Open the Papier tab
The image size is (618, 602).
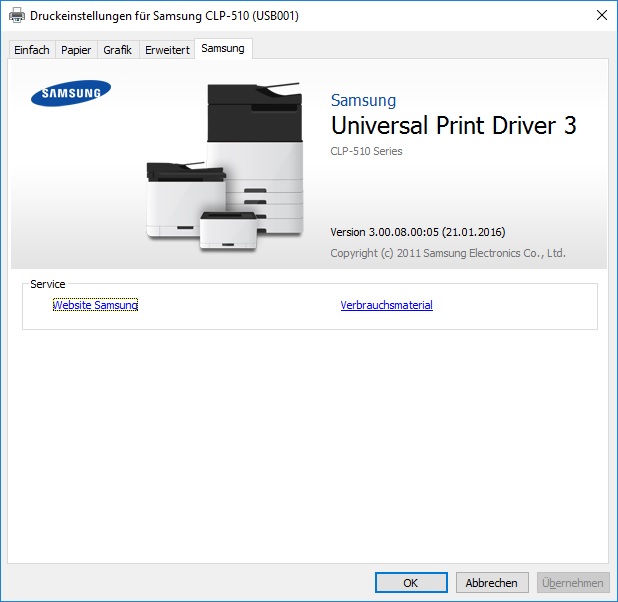point(76,50)
